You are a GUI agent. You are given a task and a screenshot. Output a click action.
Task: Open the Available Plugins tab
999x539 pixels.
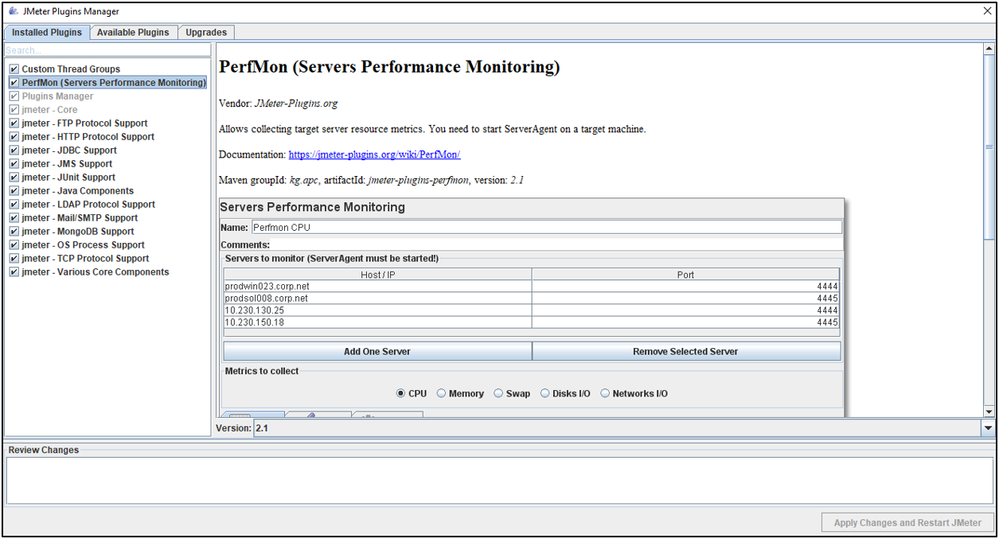(x=133, y=32)
